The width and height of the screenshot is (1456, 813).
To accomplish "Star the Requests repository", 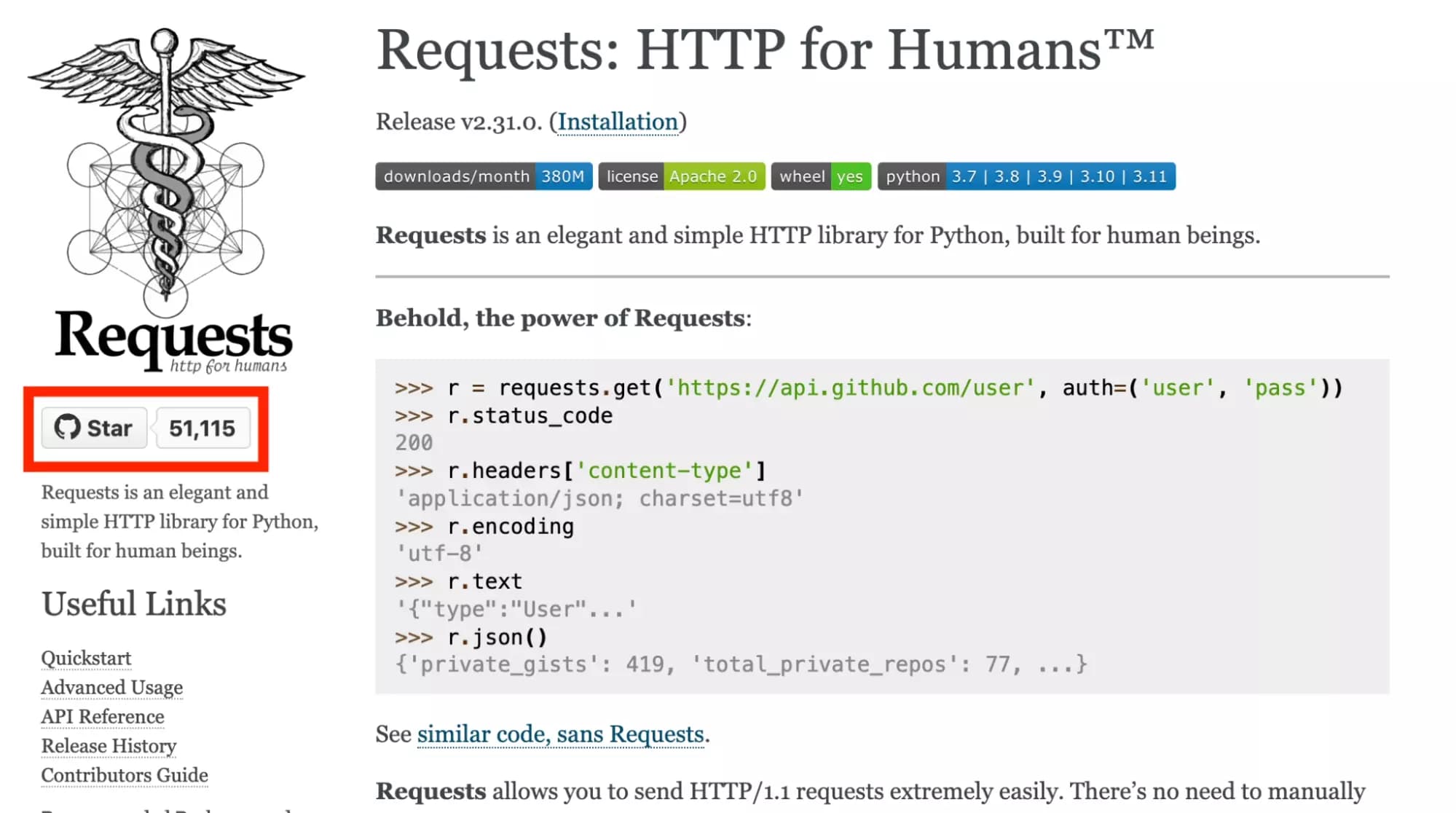I will point(95,428).
